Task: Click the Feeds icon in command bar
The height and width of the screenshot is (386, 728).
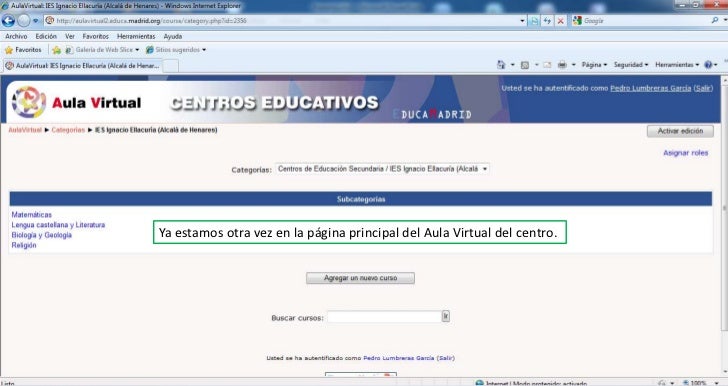Action: coord(525,65)
